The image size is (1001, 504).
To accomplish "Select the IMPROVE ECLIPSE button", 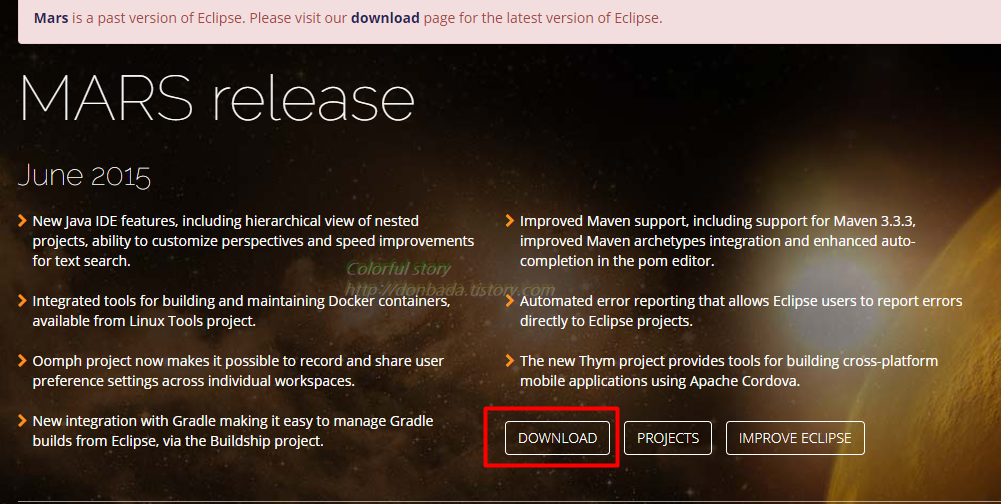I will point(795,438).
